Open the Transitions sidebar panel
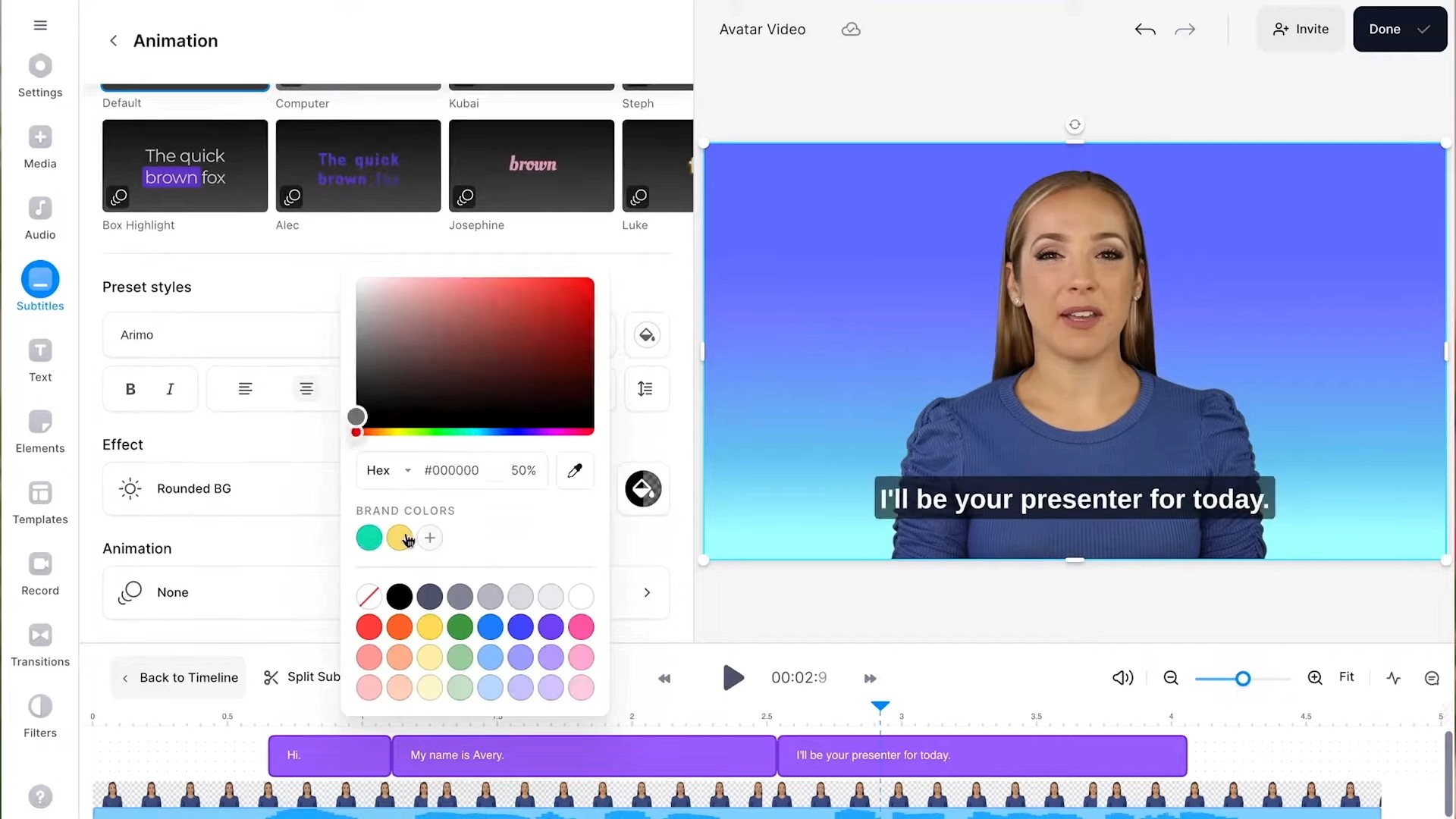This screenshot has height=819, width=1456. [40, 645]
